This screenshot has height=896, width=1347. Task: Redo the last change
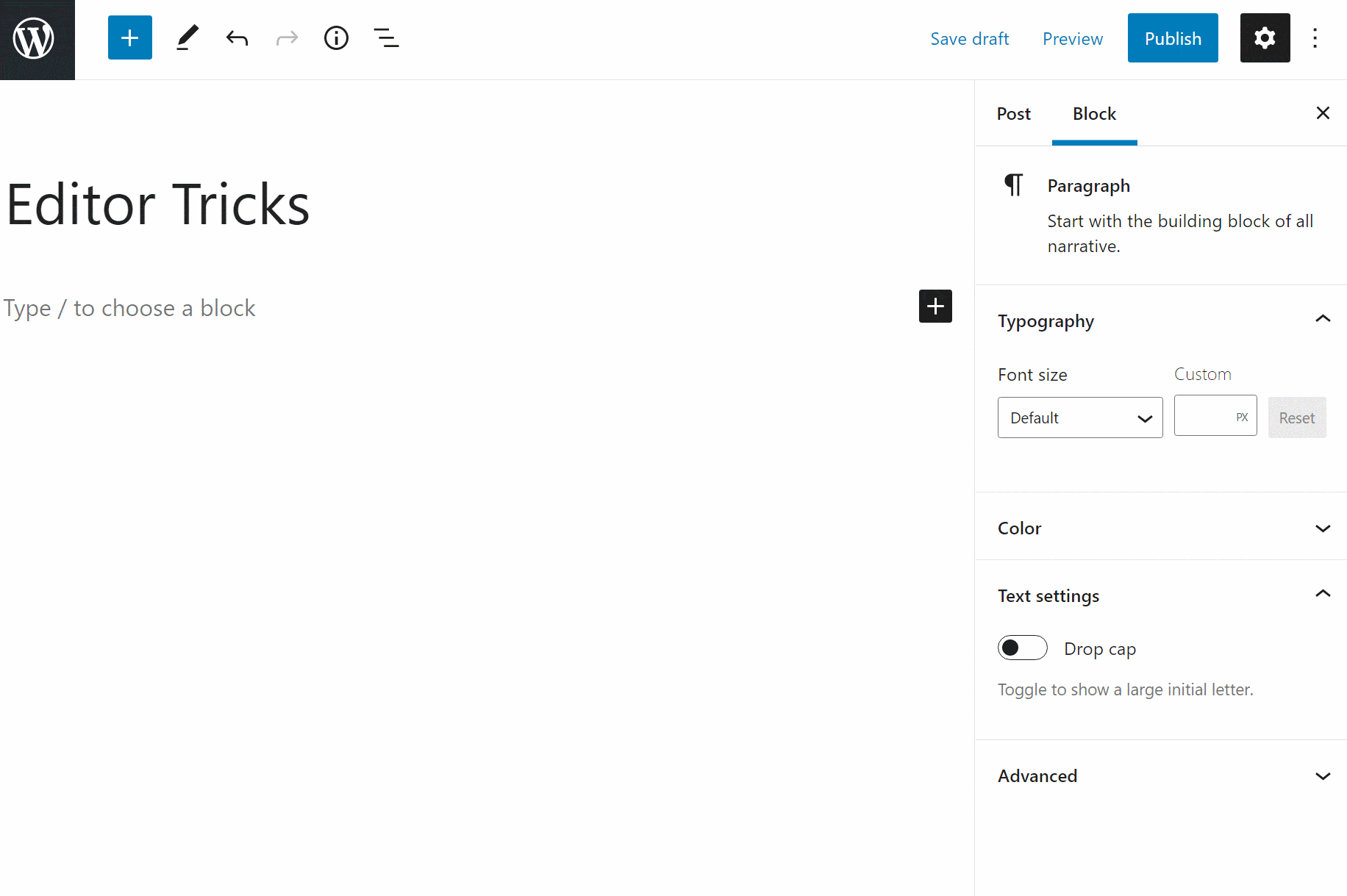[287, 37]
